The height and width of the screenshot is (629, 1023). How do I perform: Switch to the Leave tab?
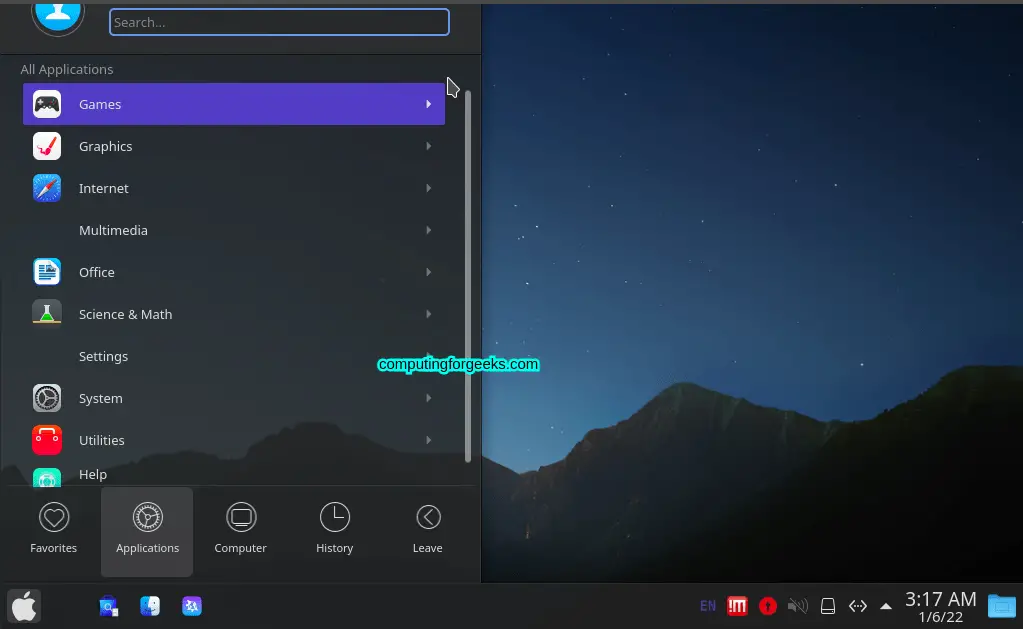pyautogui.click(x=428, y=530)
